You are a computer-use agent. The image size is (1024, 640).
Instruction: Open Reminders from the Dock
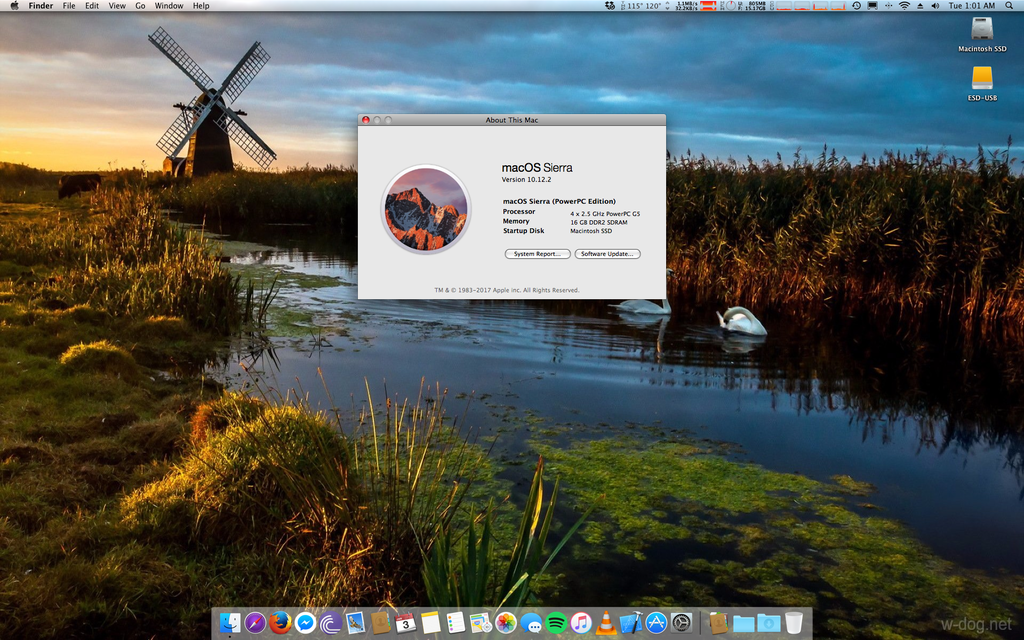456,623
